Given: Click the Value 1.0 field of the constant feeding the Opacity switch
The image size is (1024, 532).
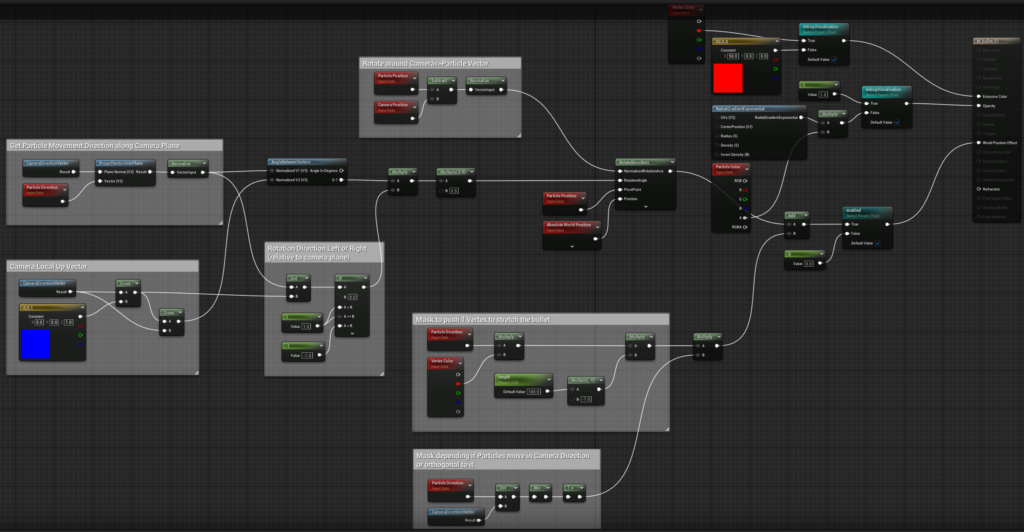Looking at the screenshot, I should click(x=823, y=95).
